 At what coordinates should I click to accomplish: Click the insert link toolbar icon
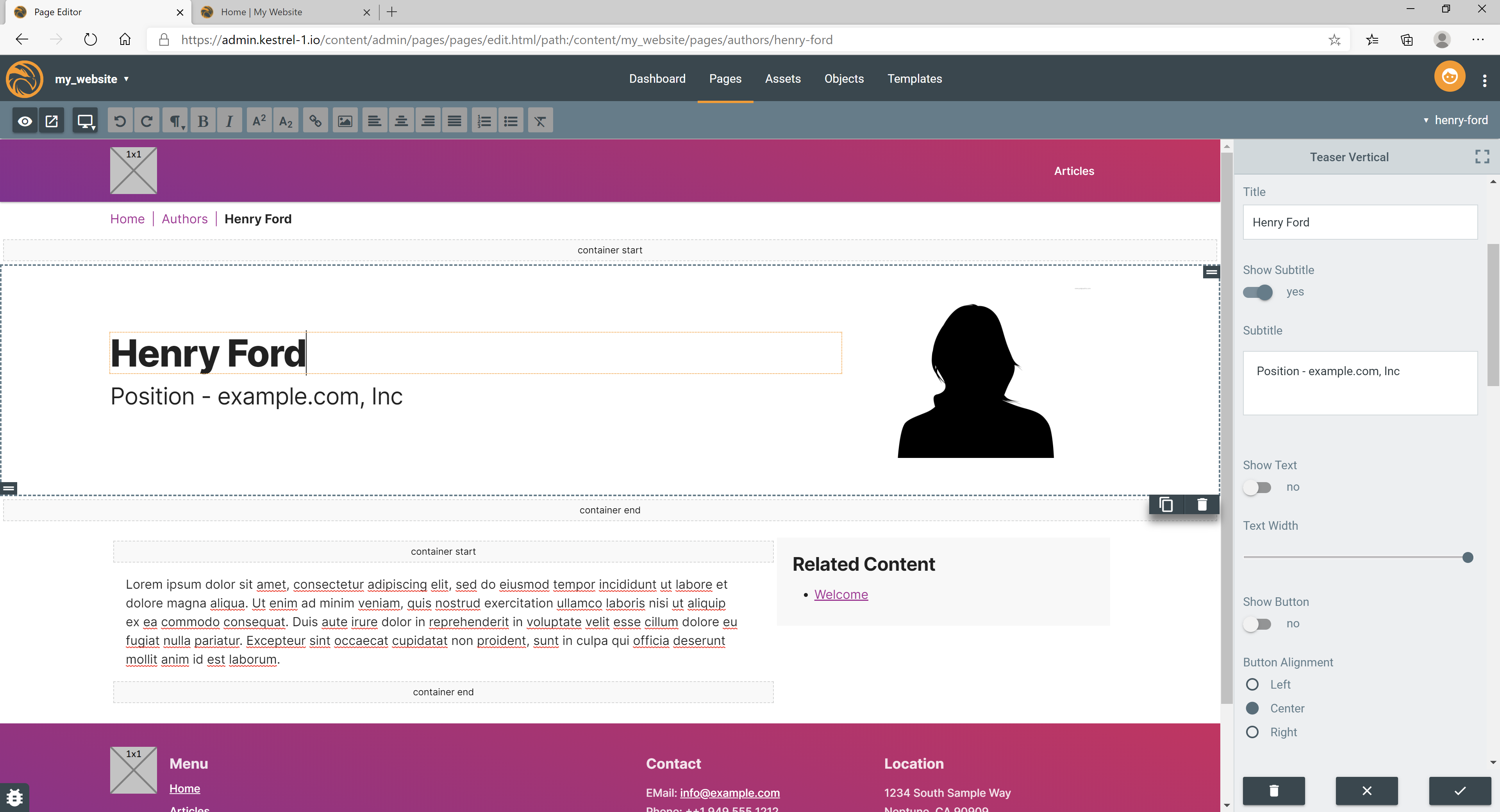coord(315,121)
